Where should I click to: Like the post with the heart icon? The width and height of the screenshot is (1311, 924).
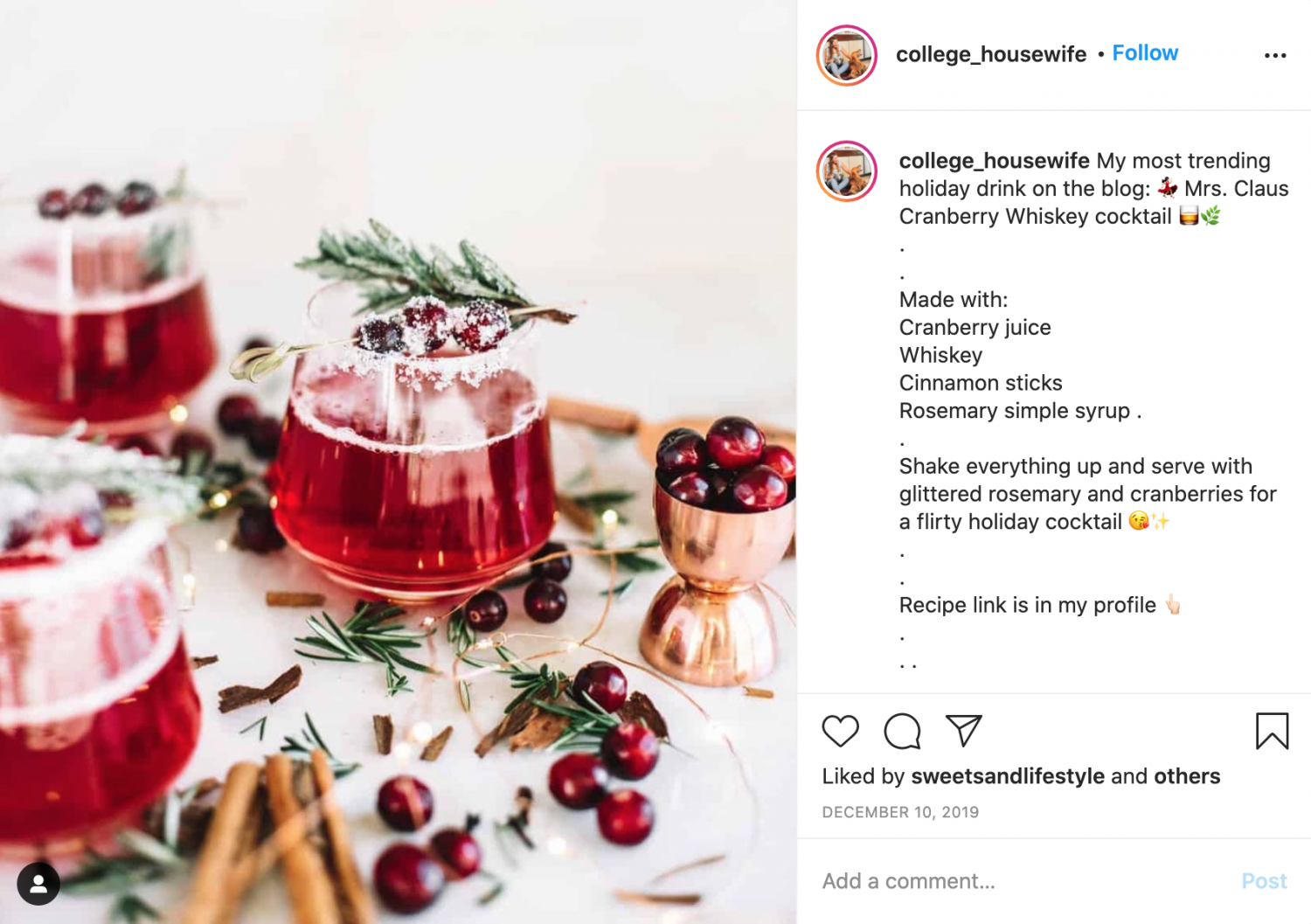pos(840,731)
